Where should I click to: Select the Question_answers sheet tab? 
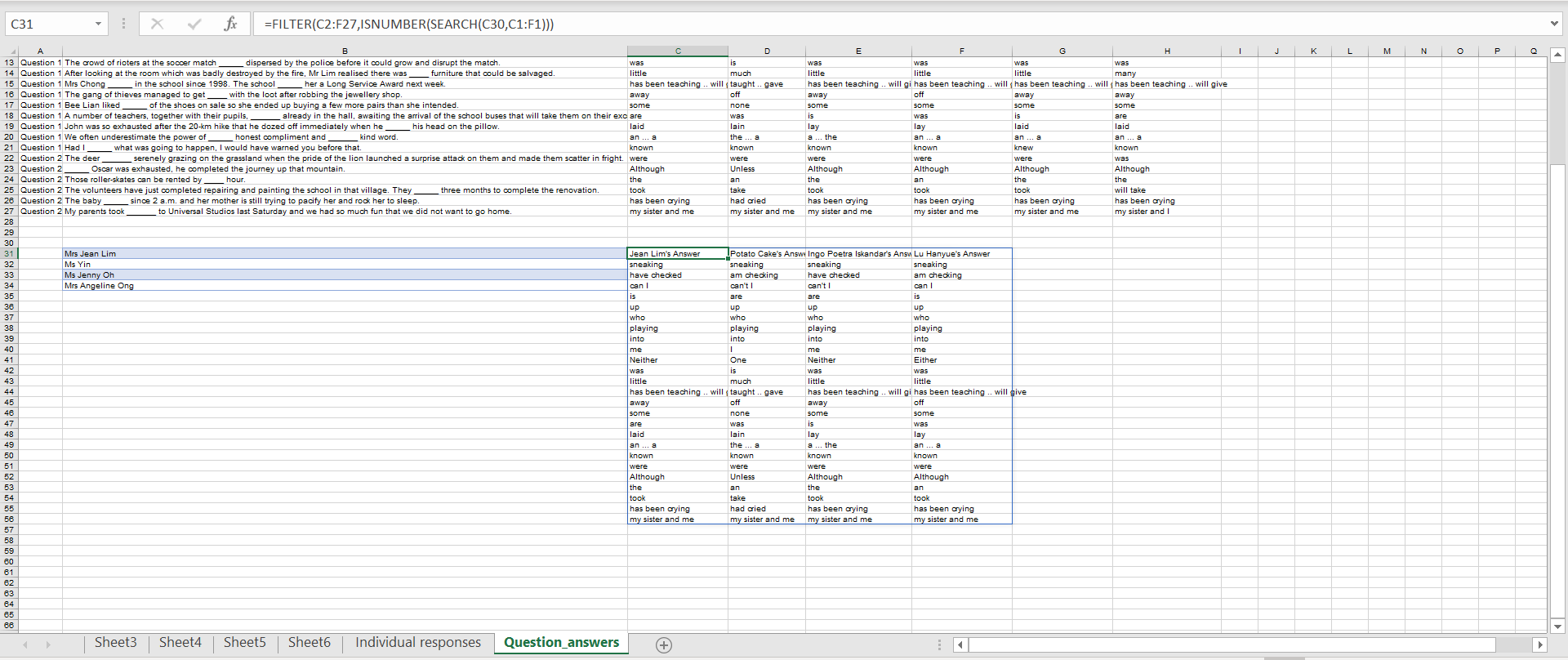tap(561, 643)
